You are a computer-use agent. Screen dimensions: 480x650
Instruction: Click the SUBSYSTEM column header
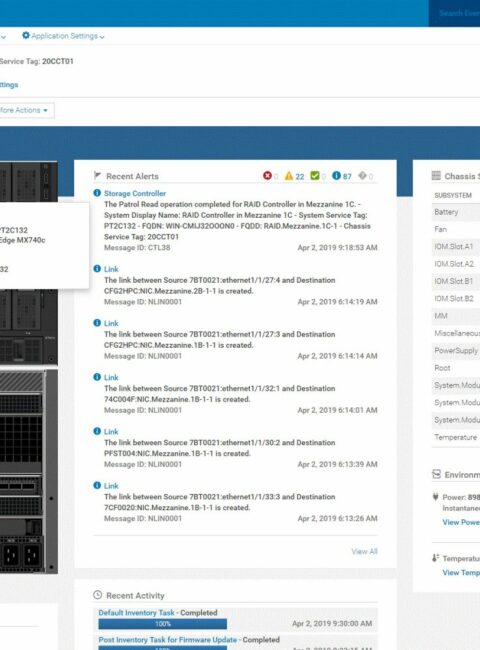[453, 195]
